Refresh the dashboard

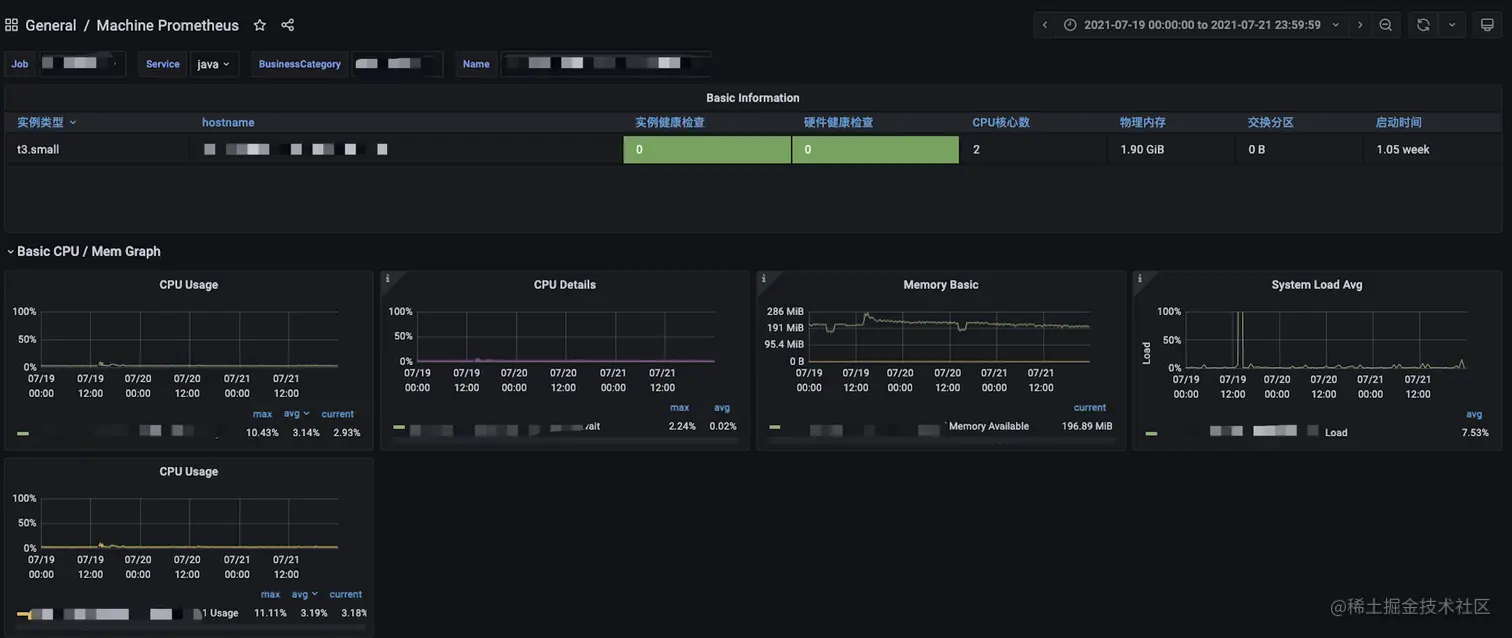1423,25
